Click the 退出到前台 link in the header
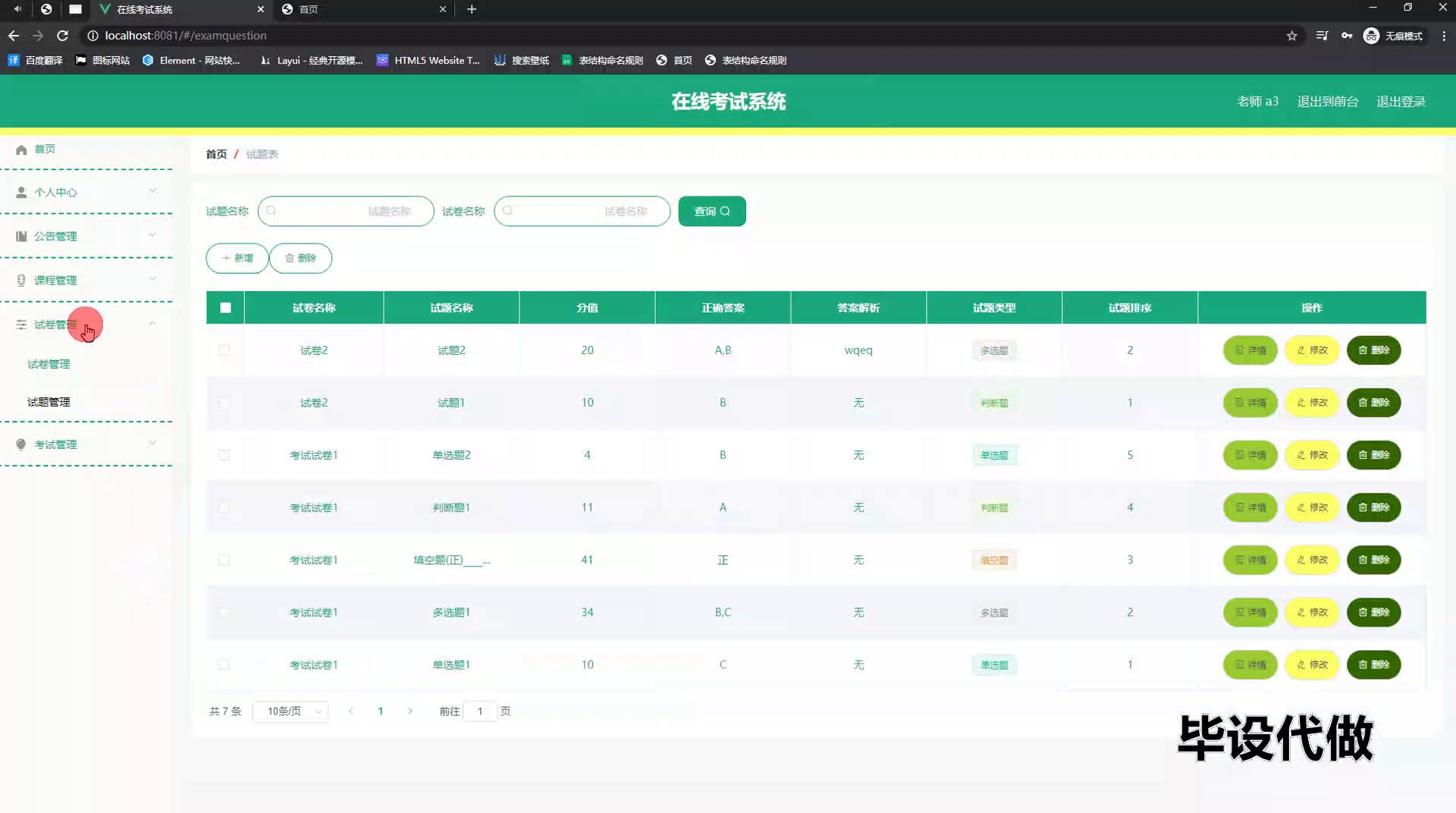Viewport: 1456px width, 813px height. coord(1327,102)
